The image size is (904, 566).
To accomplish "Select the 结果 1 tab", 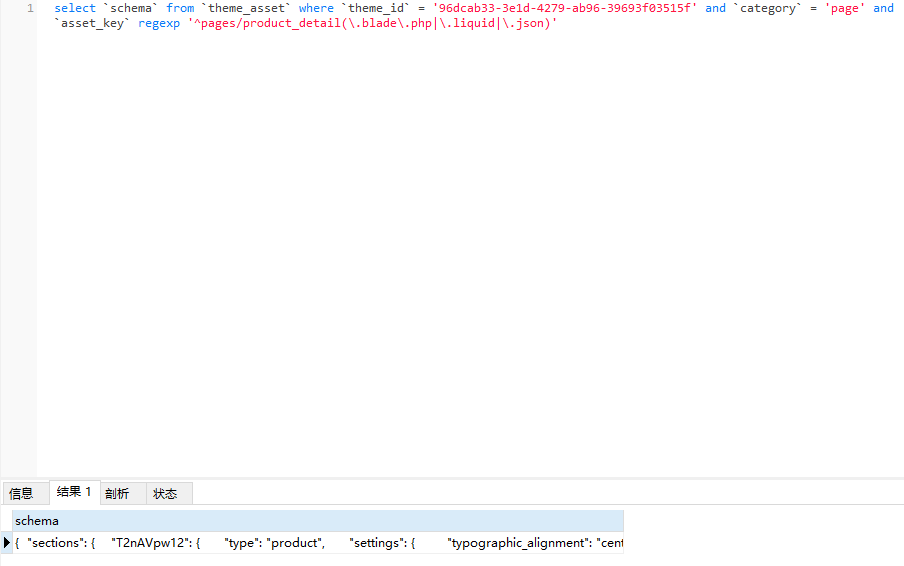I will click(x=74, y=492).
